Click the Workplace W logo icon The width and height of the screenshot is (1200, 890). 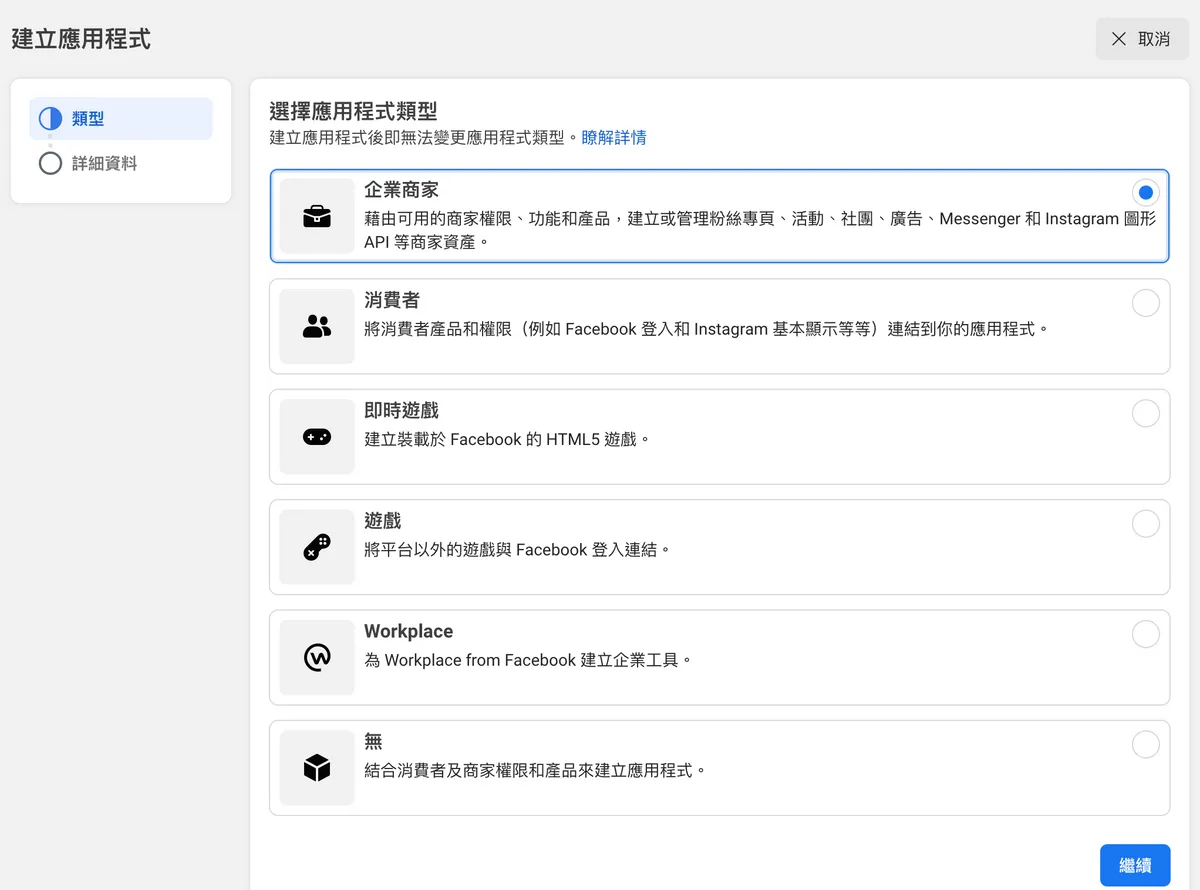point(316,657)
